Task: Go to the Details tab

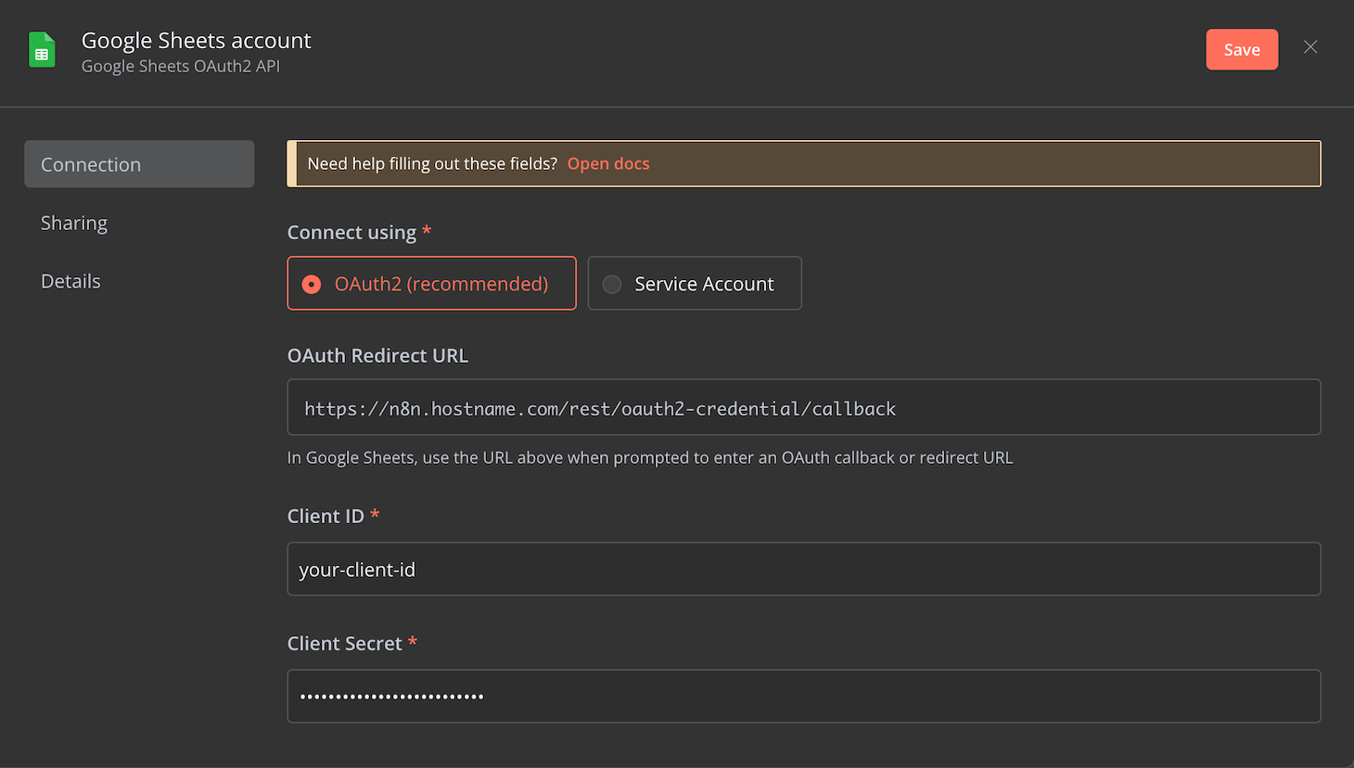Action: click(x=71, y=281)
